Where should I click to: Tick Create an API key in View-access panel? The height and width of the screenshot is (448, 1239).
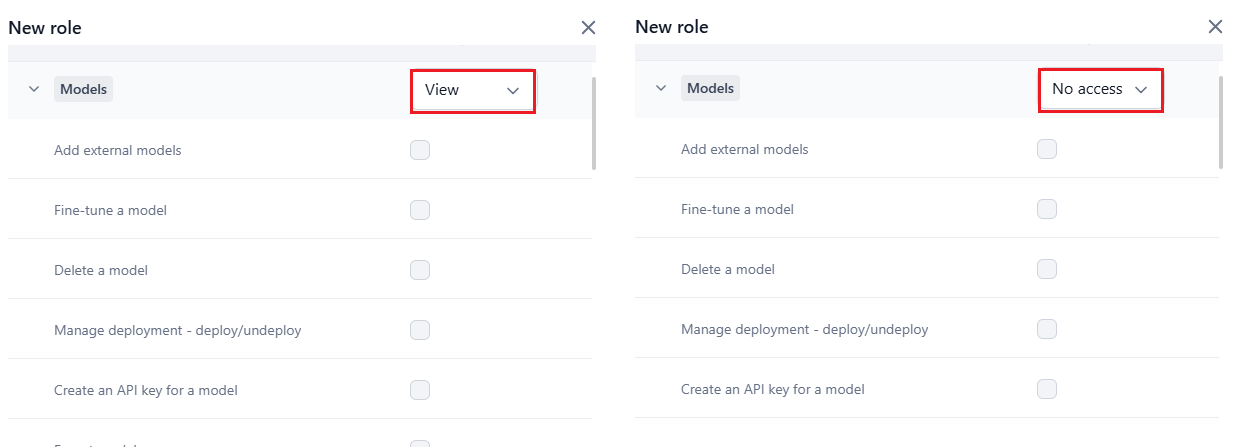tap(420, 390)
